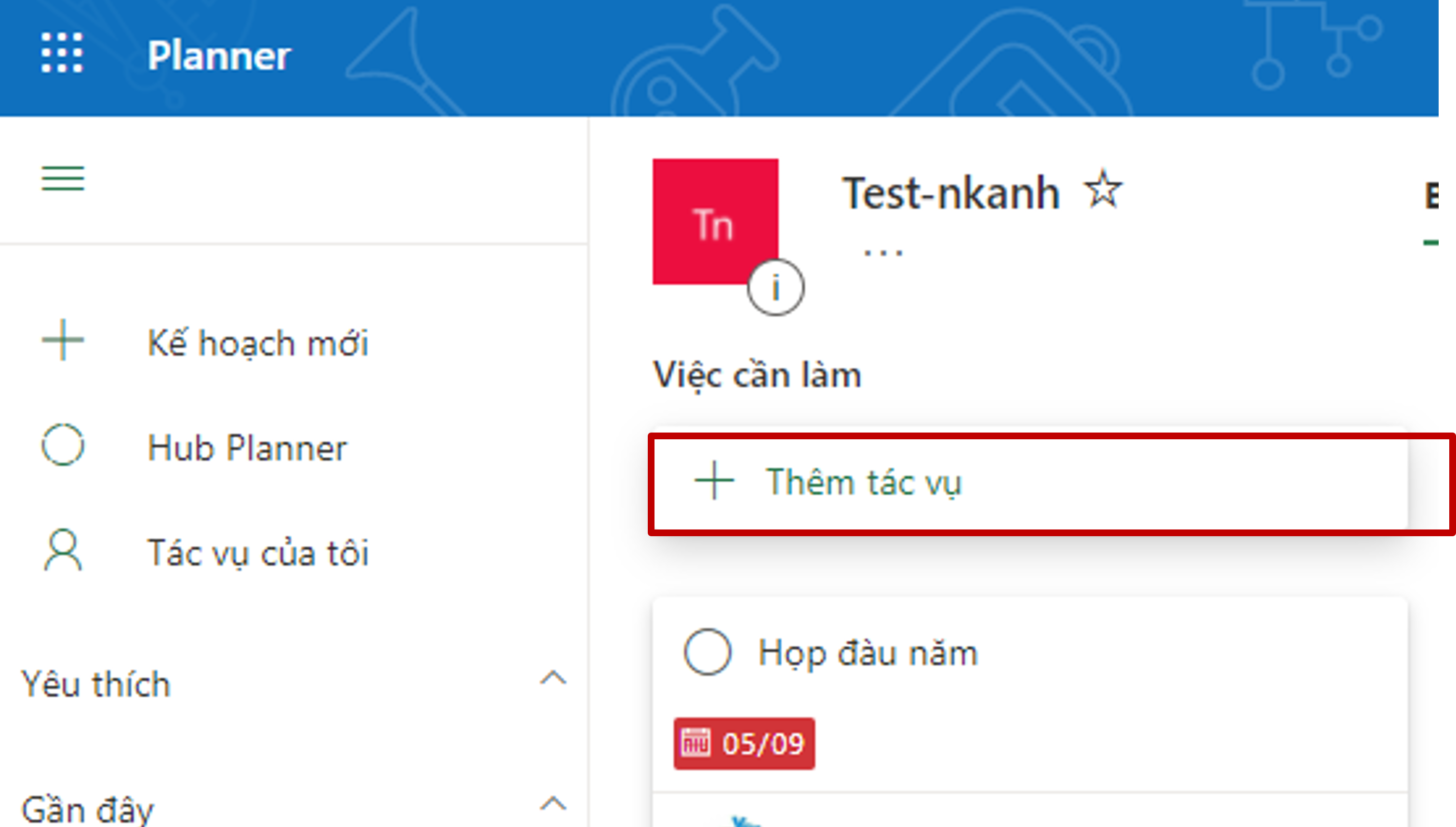Open the Họp đầu năm task title
The width and height of the screenshot is (1456, 827).
pyautogui.click(x=868, y=652)
